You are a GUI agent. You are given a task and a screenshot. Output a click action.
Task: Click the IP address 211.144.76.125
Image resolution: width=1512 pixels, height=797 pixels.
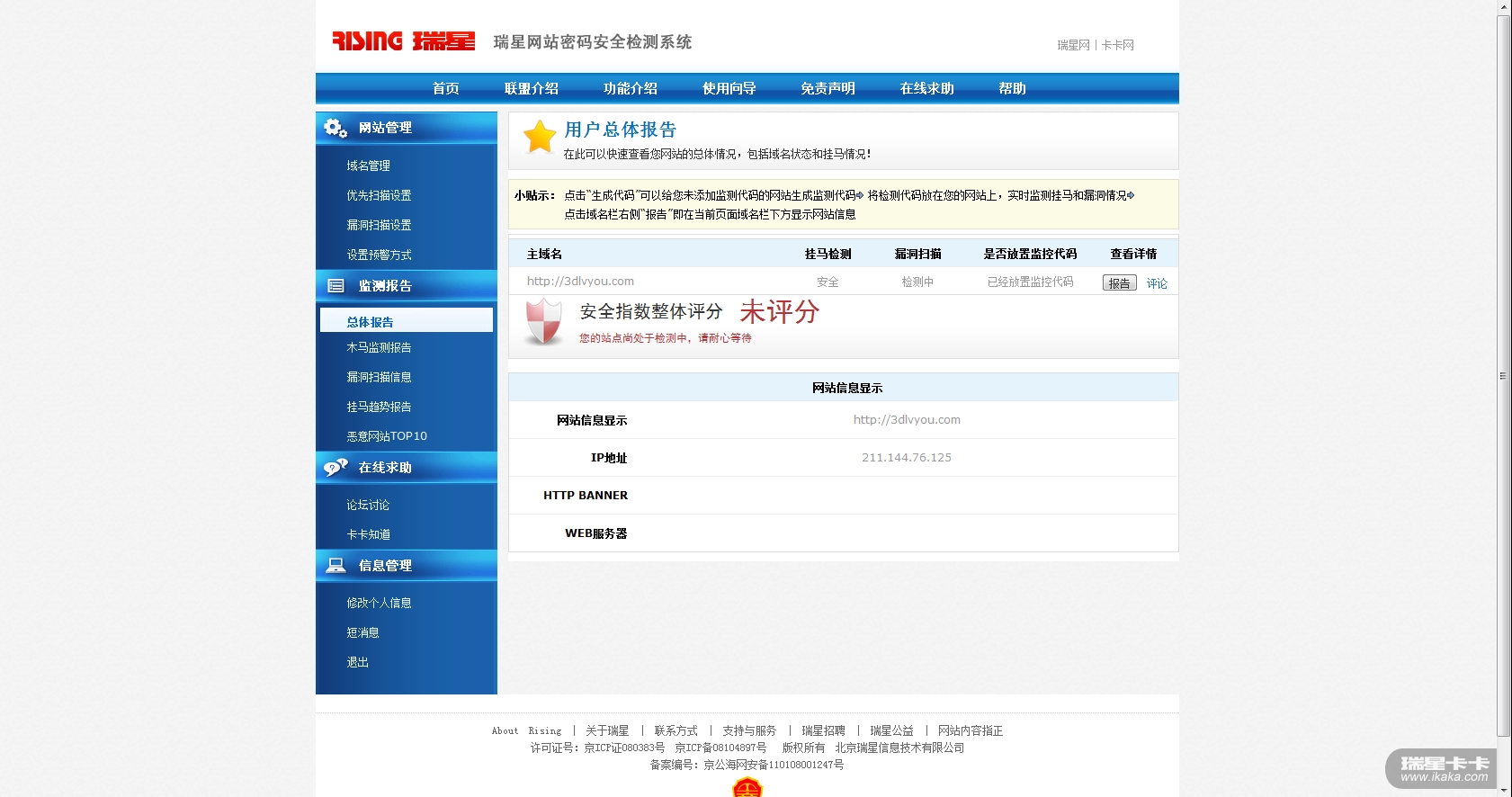(907, 458)
